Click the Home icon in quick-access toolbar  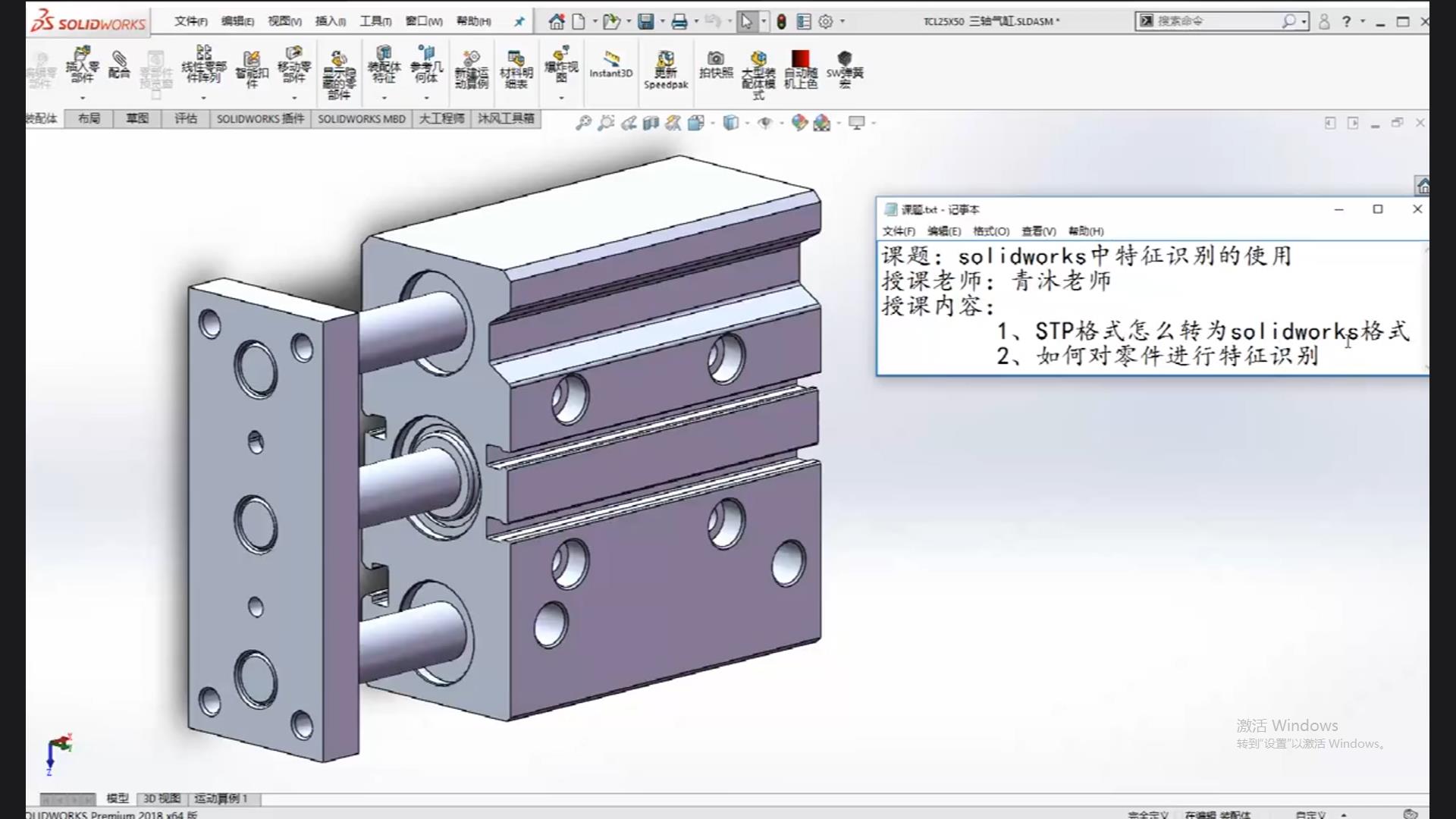(x=557, y=21)
